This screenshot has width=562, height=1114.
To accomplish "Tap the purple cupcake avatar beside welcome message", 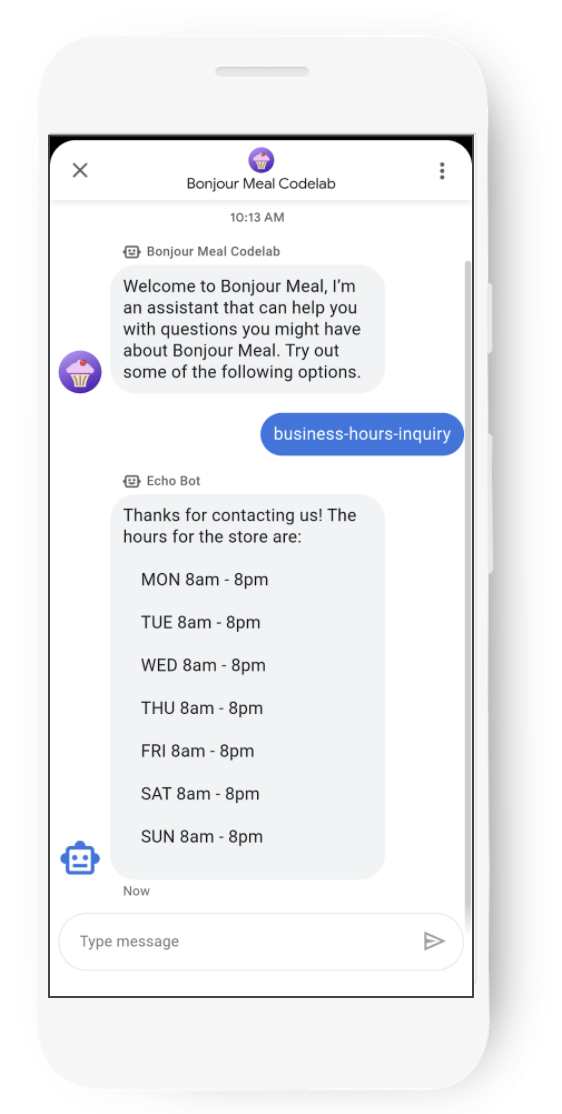I will pyautogui.click(x=80, y=372).
